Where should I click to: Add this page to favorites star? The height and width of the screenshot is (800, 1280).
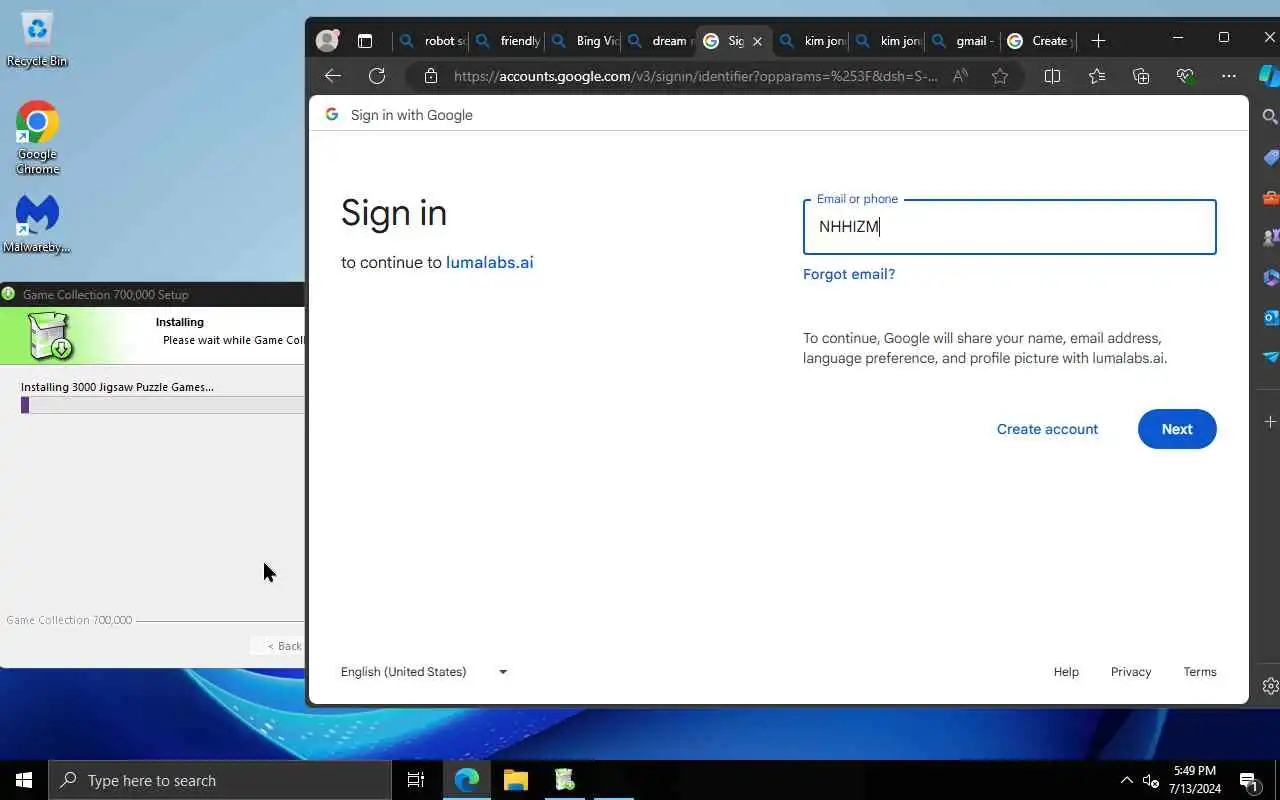point(999,76)
